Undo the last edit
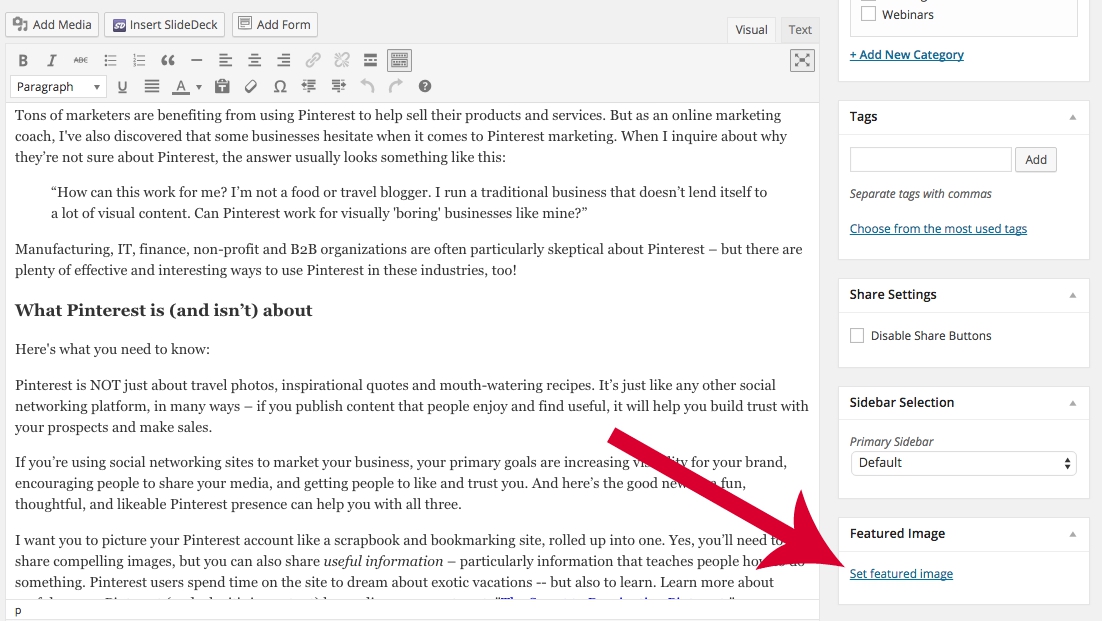 point(367,86)
